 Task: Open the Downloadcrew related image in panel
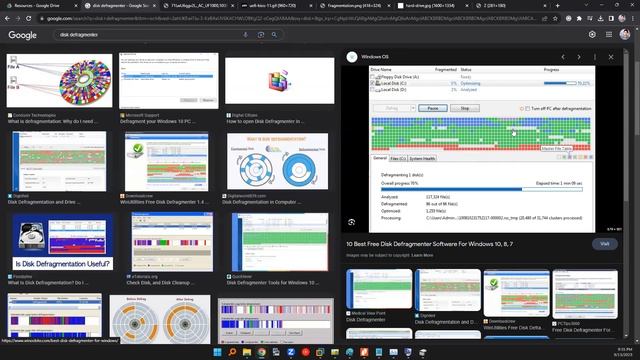click(517, 293)
